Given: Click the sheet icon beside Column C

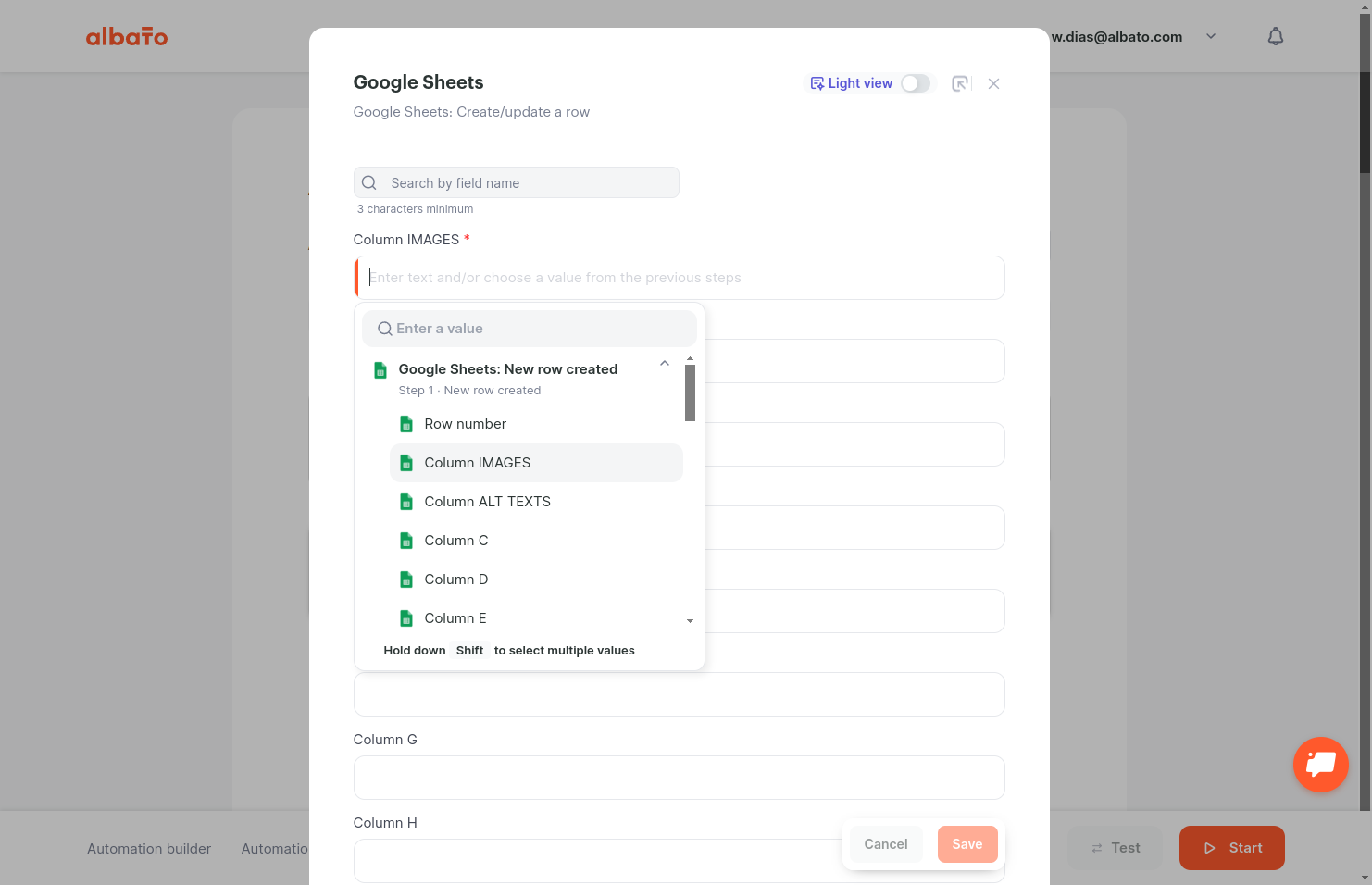Looking at the screenshot, I should [x=406, y=541].
